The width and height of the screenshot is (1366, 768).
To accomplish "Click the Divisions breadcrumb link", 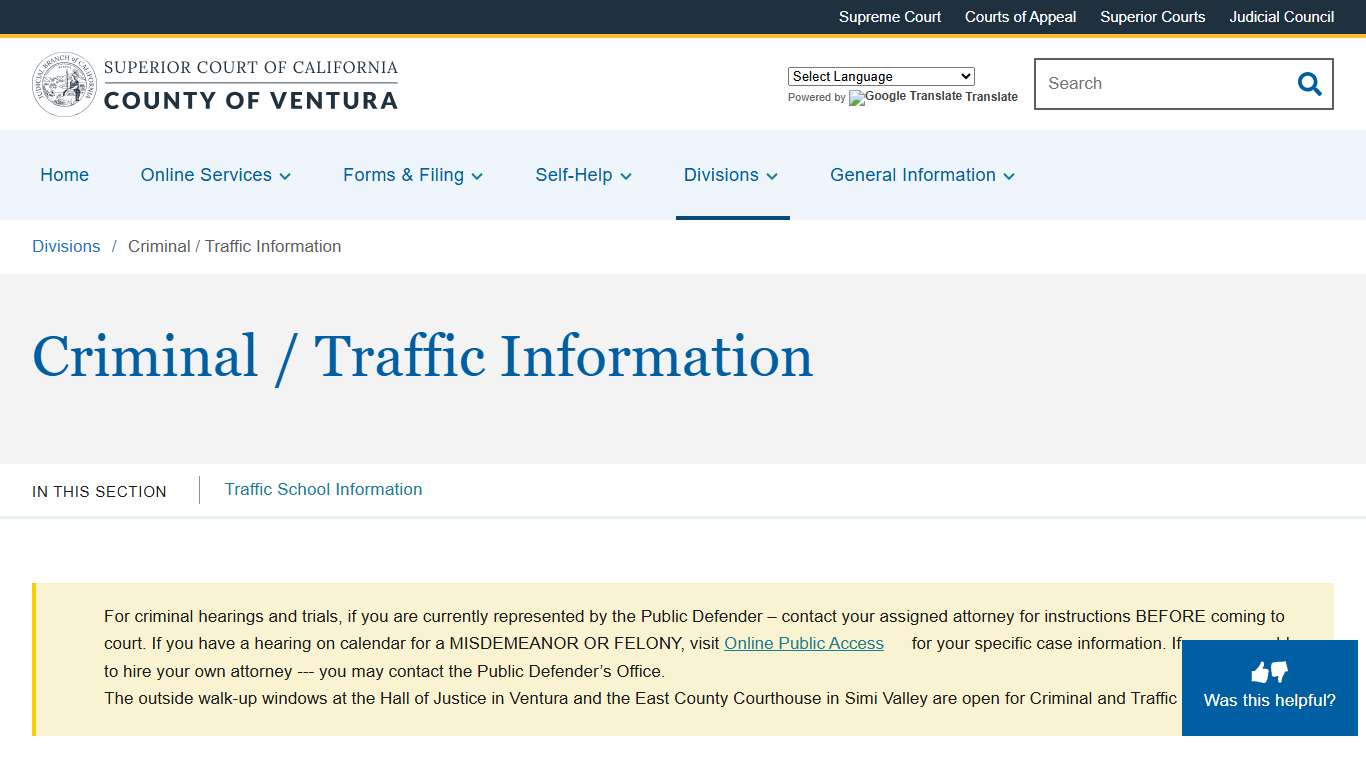I will (66, 246).
